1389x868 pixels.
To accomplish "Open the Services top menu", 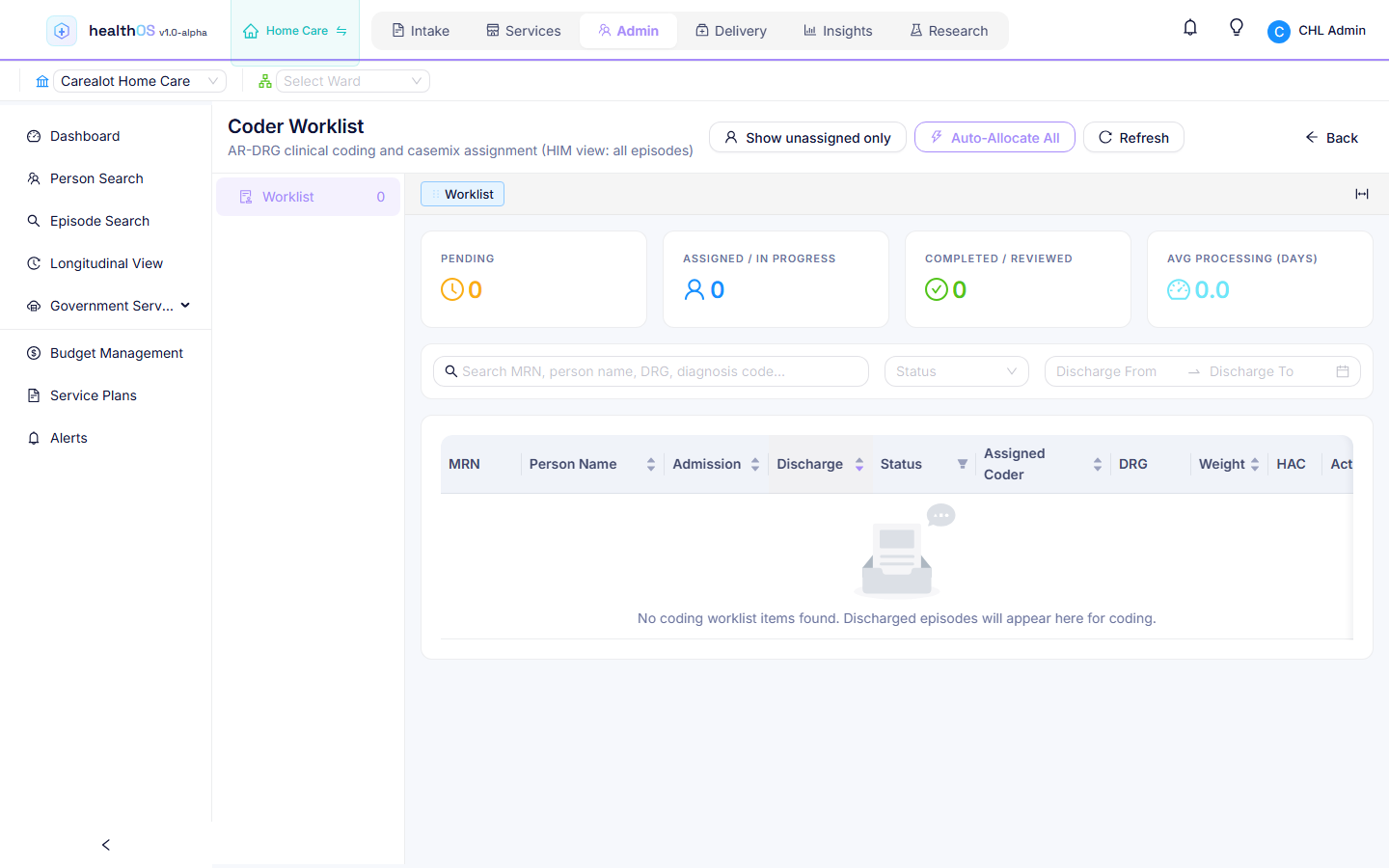I will [524, 31].
